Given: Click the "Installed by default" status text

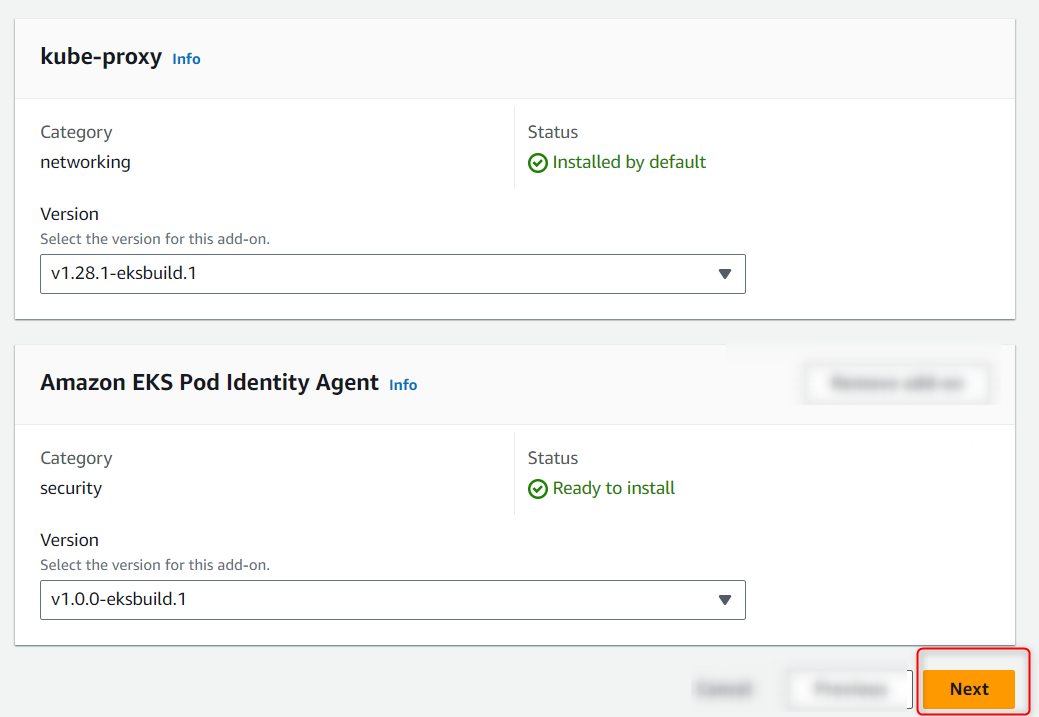Looking at the screenshot, I should pyautogui.click(x=628, y=161).
